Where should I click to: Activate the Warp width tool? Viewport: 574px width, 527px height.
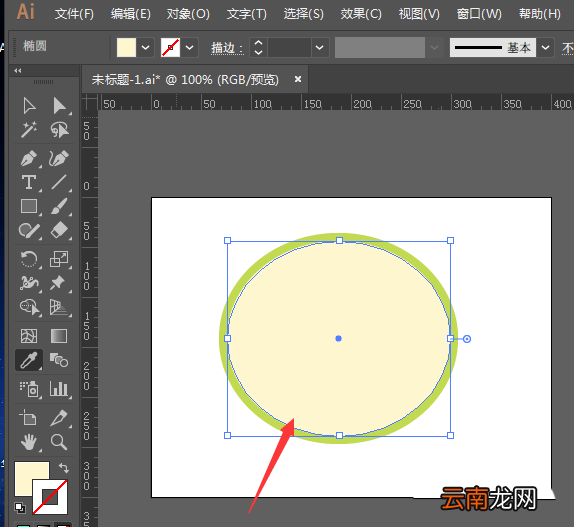[x=29, y=283]
